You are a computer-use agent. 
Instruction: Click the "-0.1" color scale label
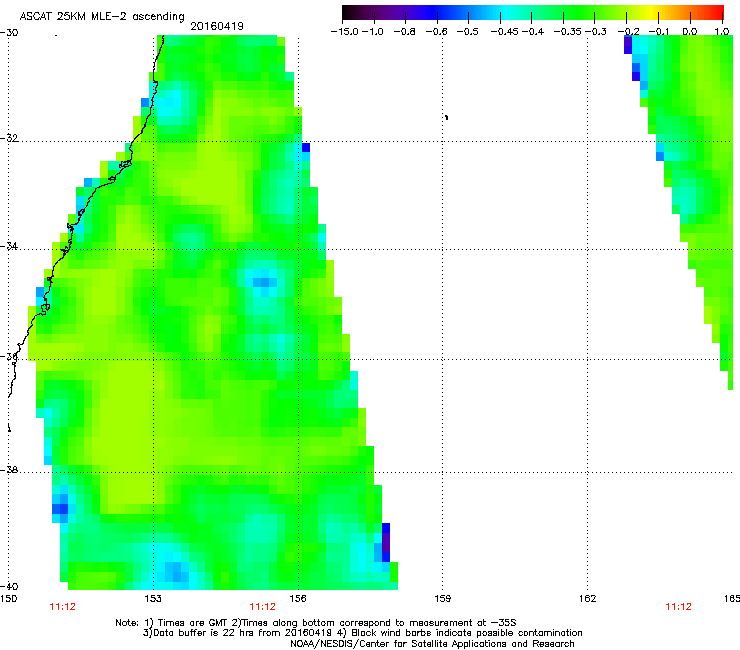click(x=659, y=32)
